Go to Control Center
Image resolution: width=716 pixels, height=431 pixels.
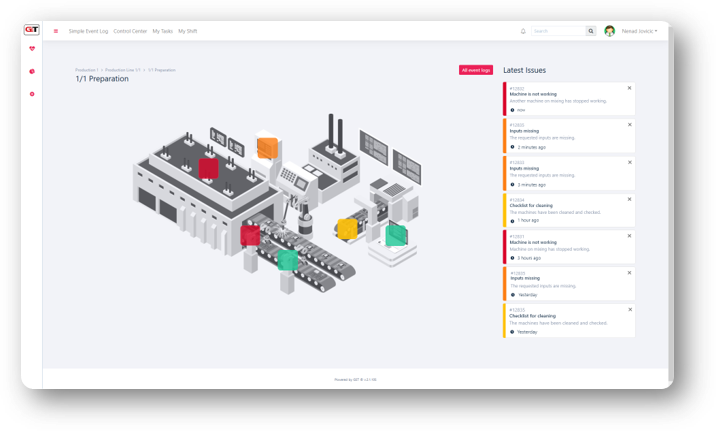click(130, 31)
